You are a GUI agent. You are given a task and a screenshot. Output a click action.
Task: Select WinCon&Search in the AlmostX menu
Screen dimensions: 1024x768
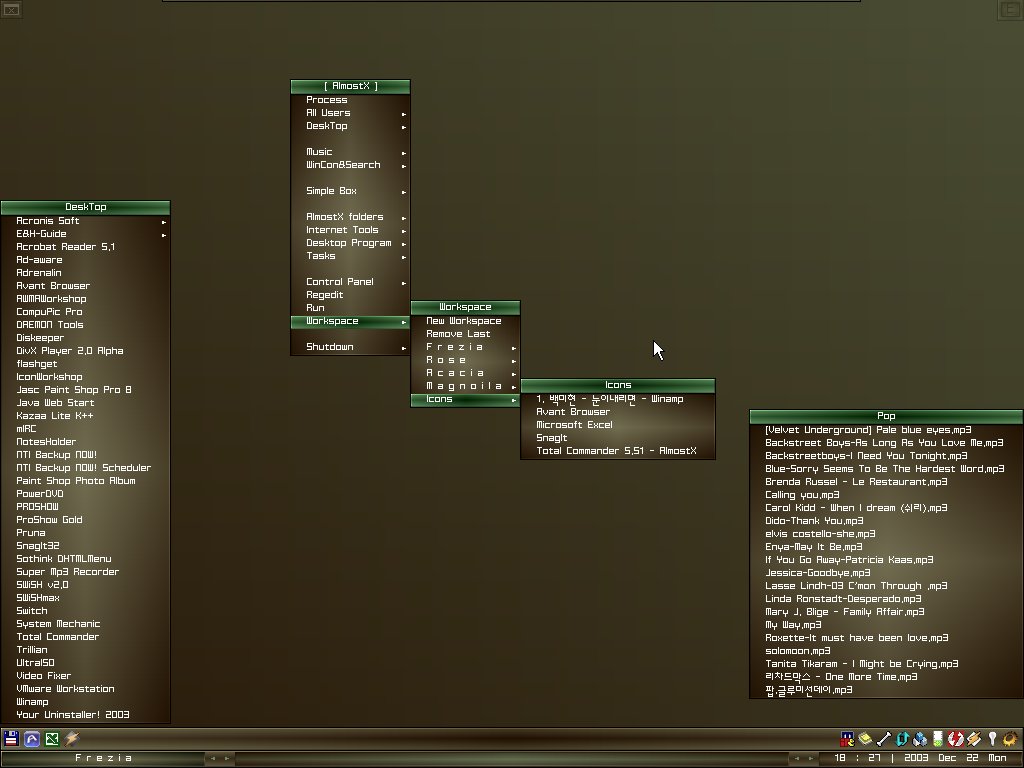[x=344, y=165]
